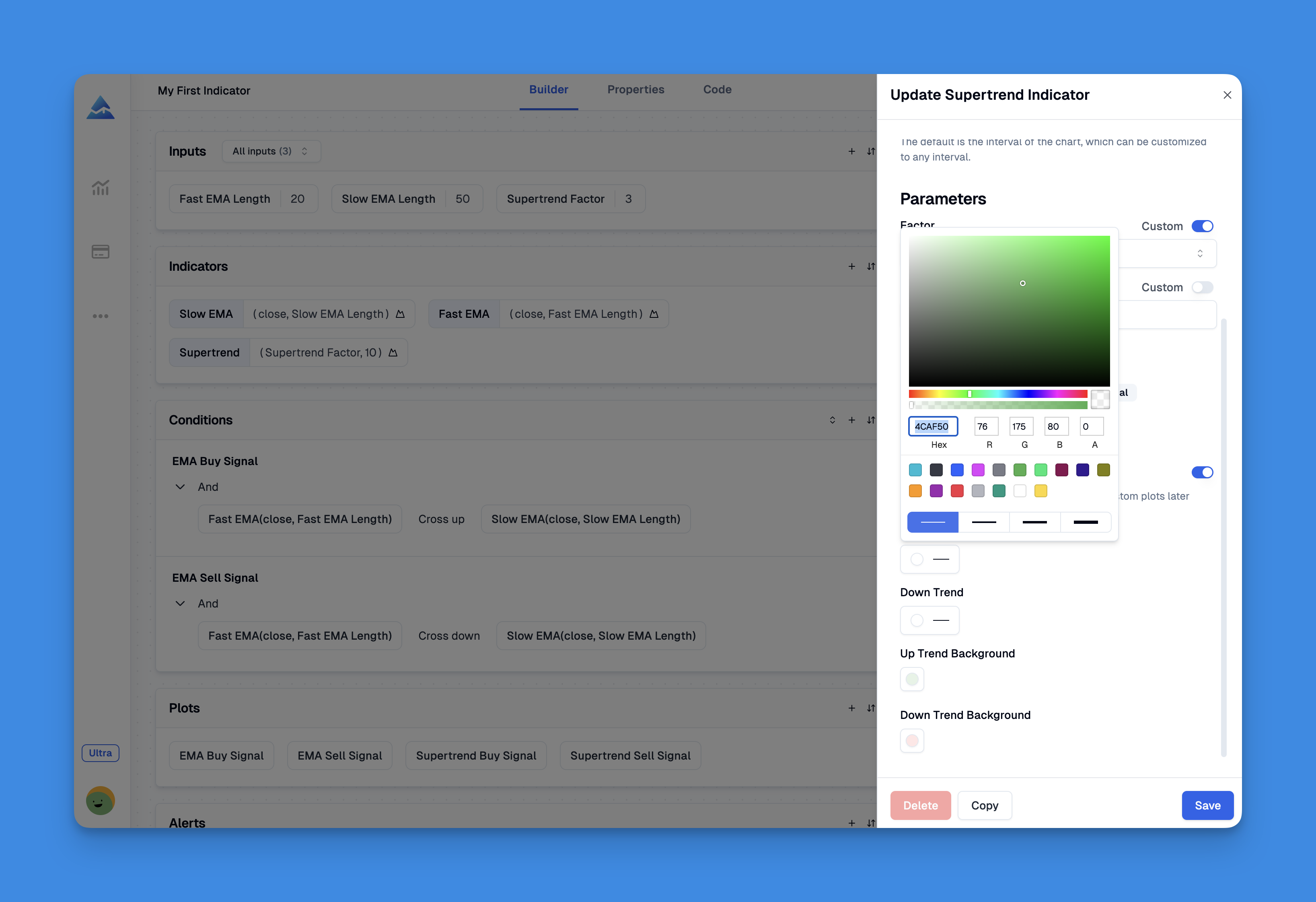Open the chart analytics sidebar icon
Screen dimensions: 1316x902
pos(100,187)
